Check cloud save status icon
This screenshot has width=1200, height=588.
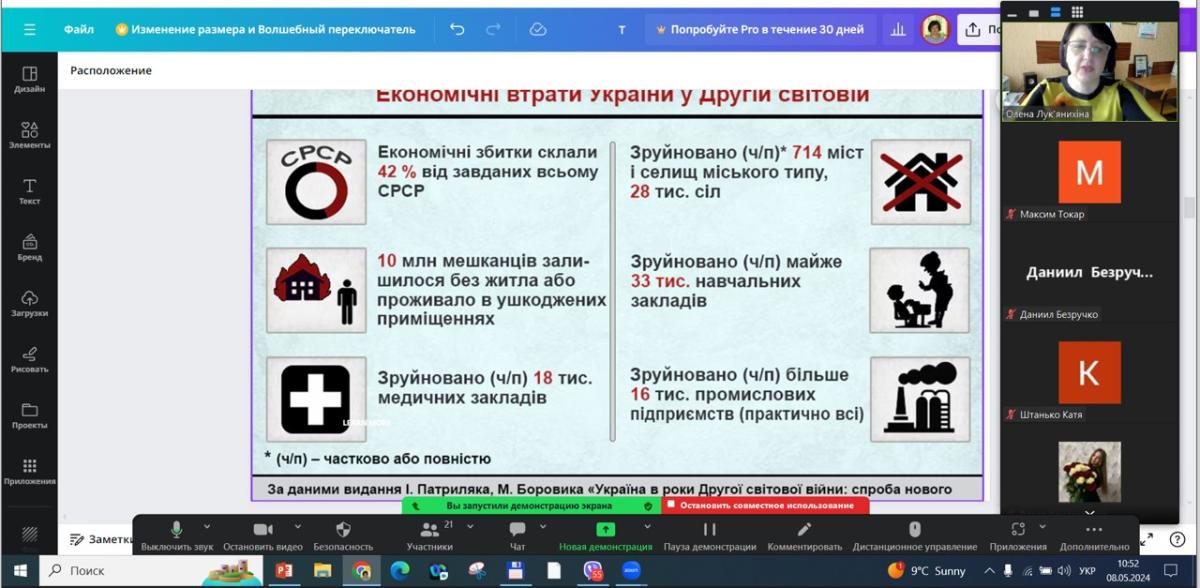coord(538,30)
